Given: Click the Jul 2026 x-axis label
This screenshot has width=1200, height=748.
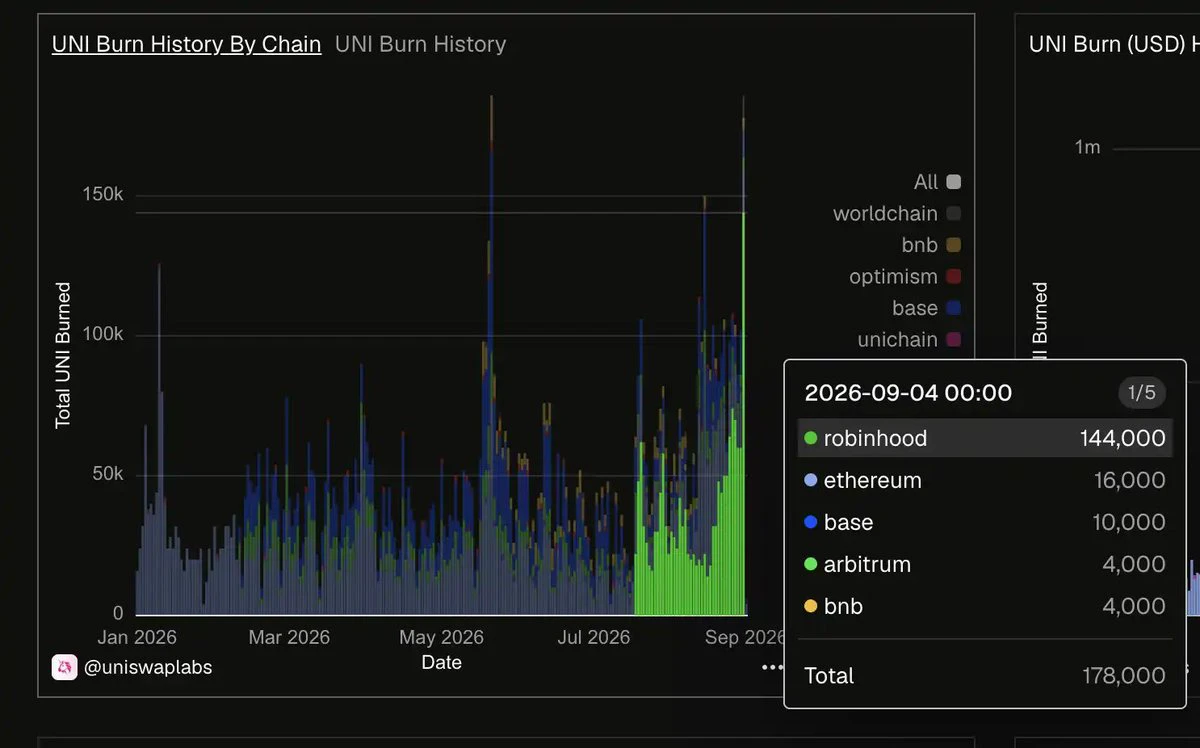Looking at the screenshot, I should coord(593,637).
